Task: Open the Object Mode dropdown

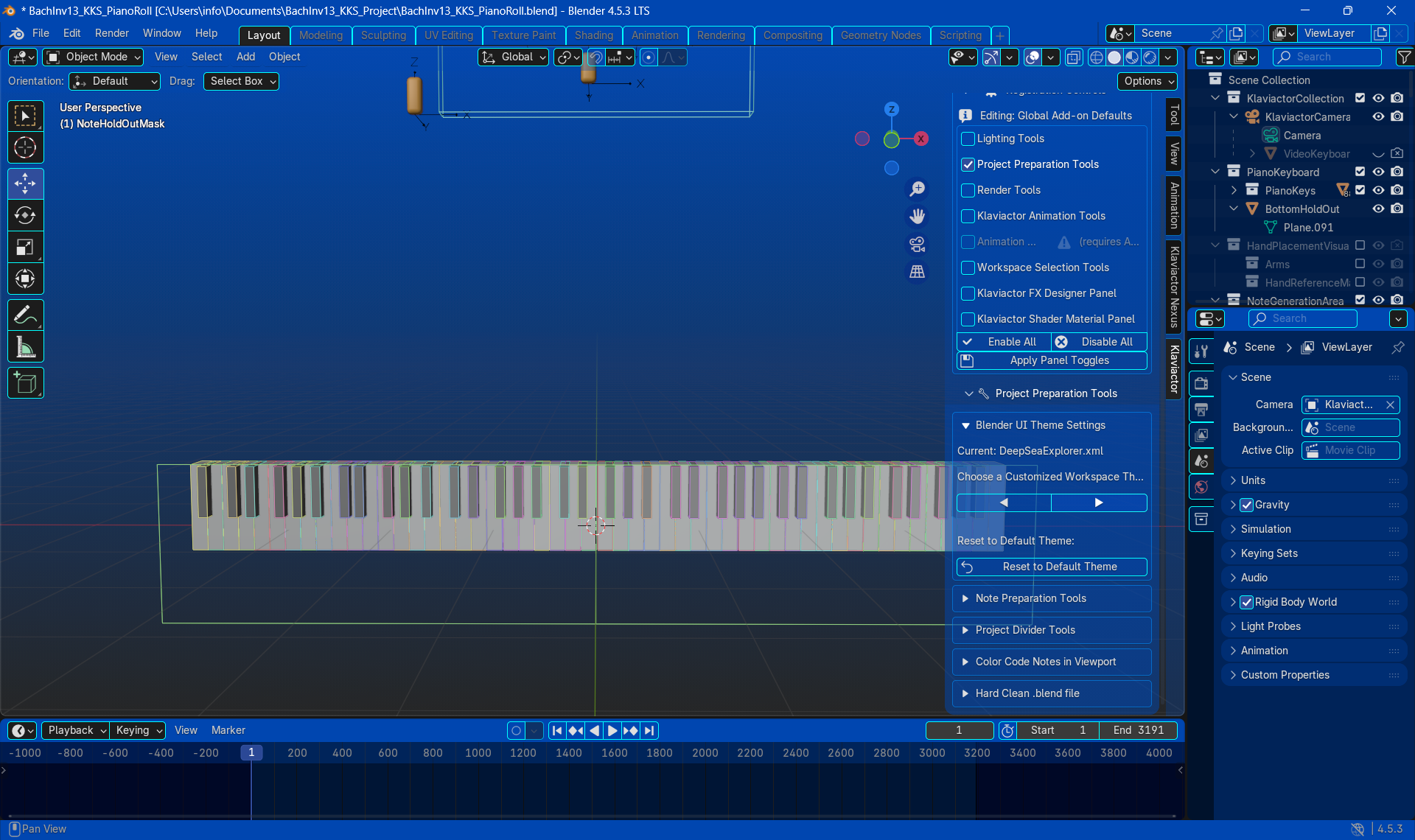Action: point(94,57)
